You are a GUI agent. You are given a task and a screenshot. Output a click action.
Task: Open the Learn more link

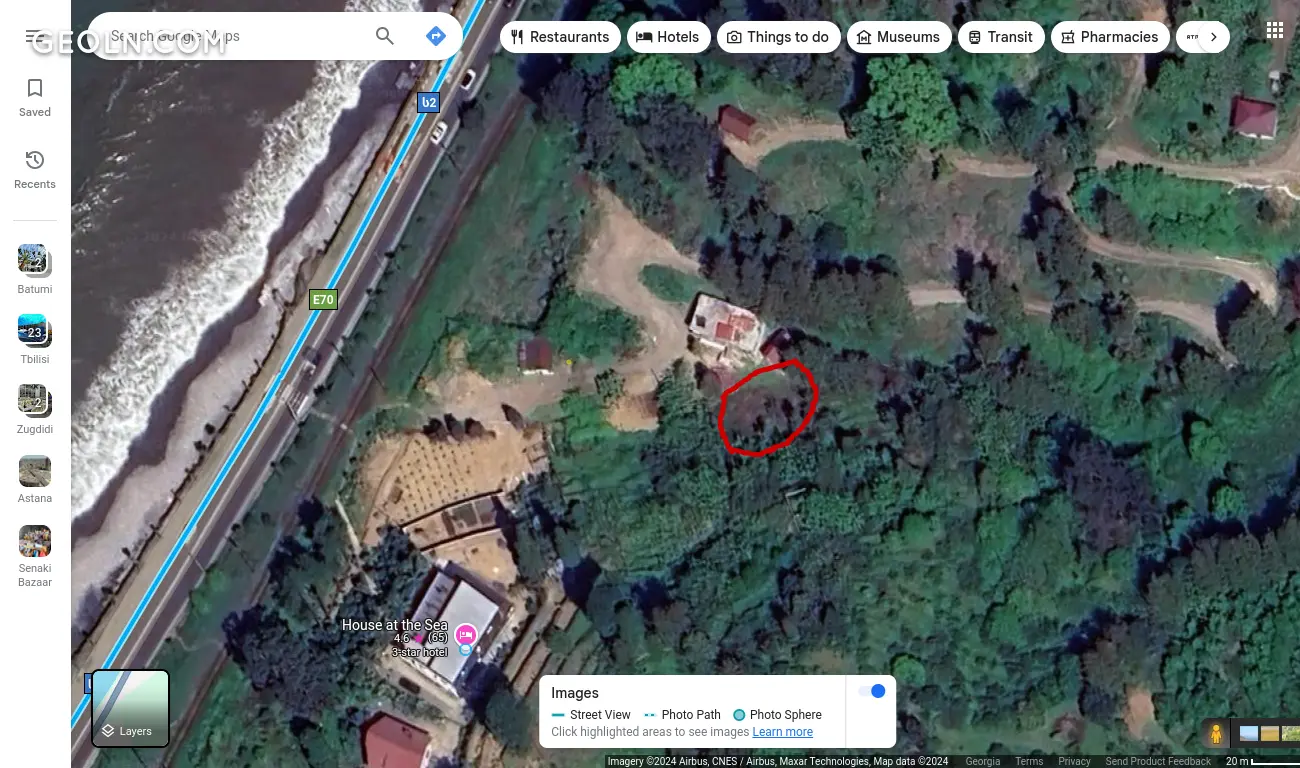(x=782, y=732)
